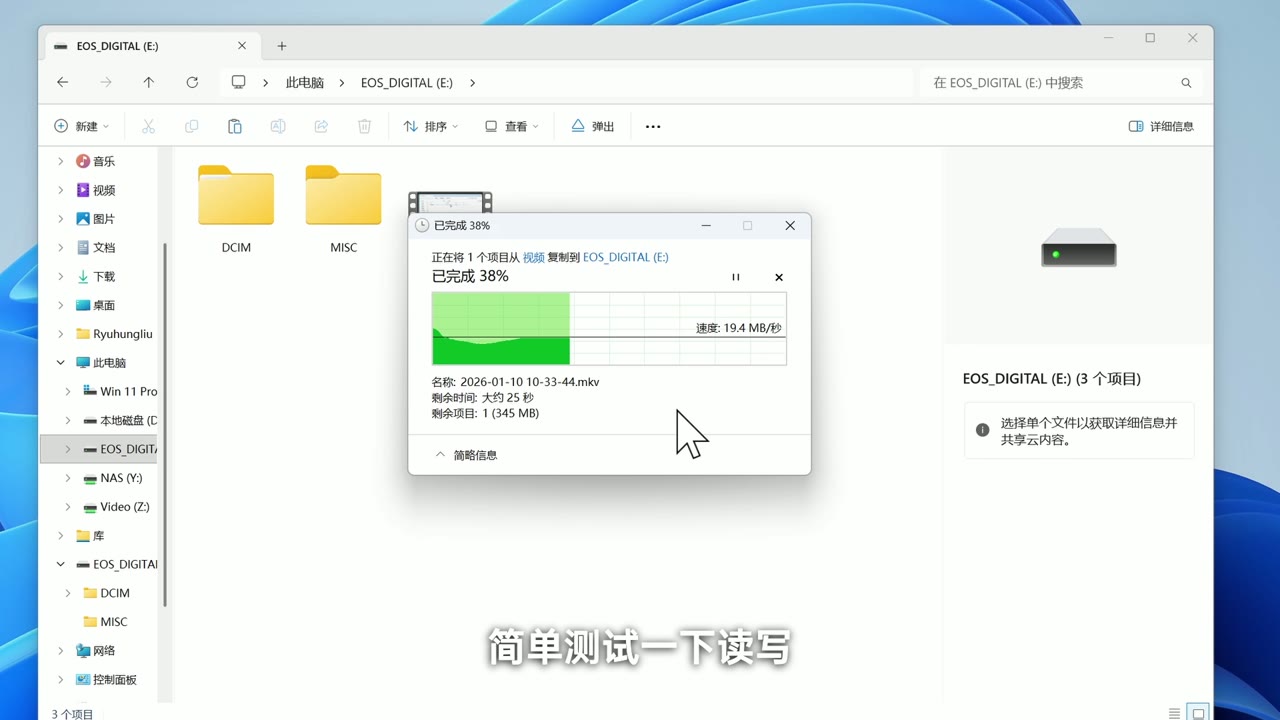Click the share icon in toolbar

pos(321,126)
